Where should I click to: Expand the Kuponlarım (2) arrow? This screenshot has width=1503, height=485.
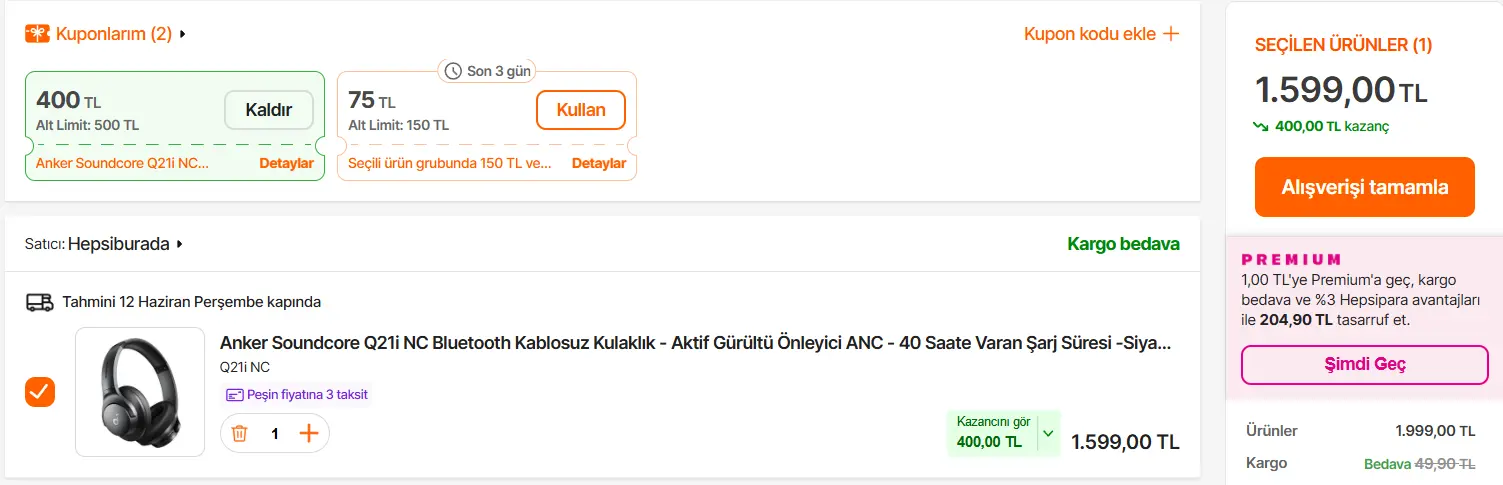(x=183, y=34)
